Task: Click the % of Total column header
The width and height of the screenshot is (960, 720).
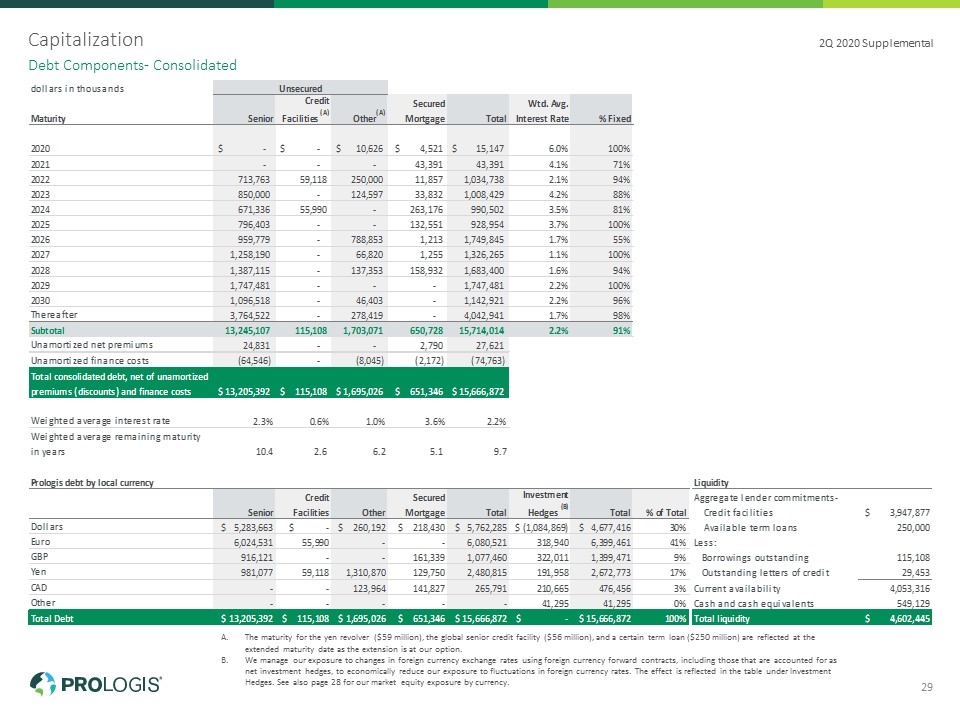Action: click(x=666, y=512)
